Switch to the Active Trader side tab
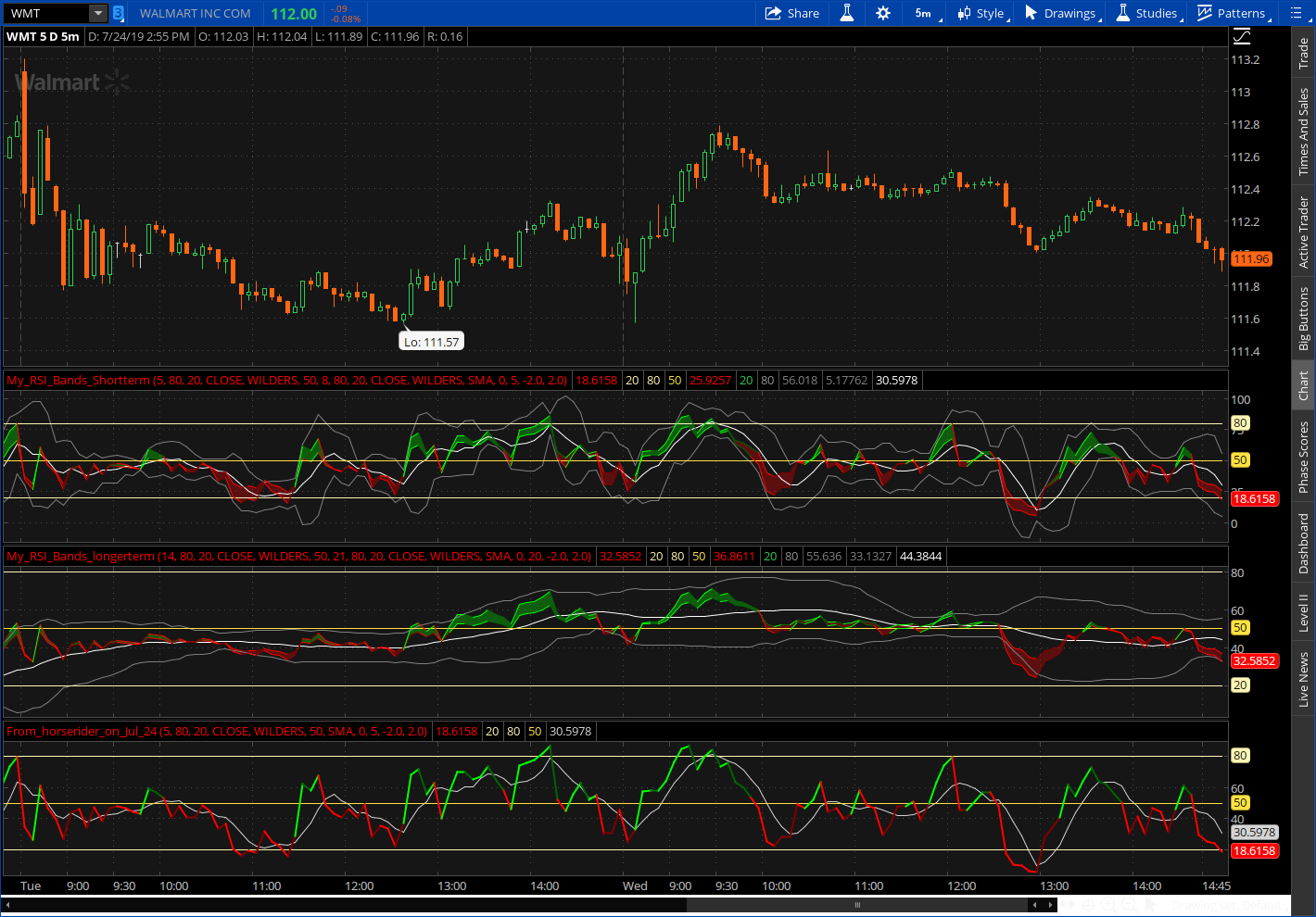Viewport: 1316px width, 917px height. click(1303, 232)
